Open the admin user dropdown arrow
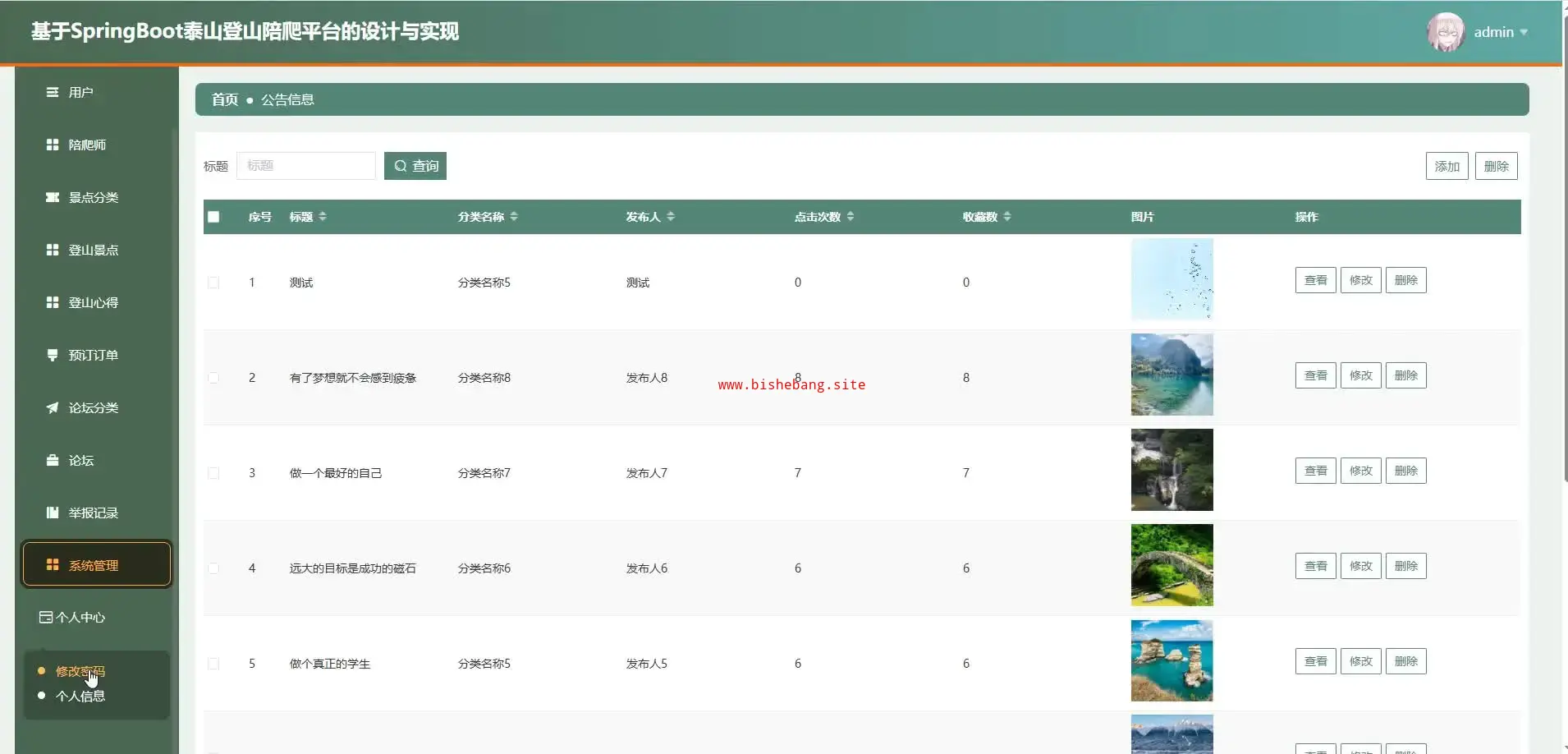This screenshot has width=1568, height=754. pyautogui.click(x=1524, y=32)
